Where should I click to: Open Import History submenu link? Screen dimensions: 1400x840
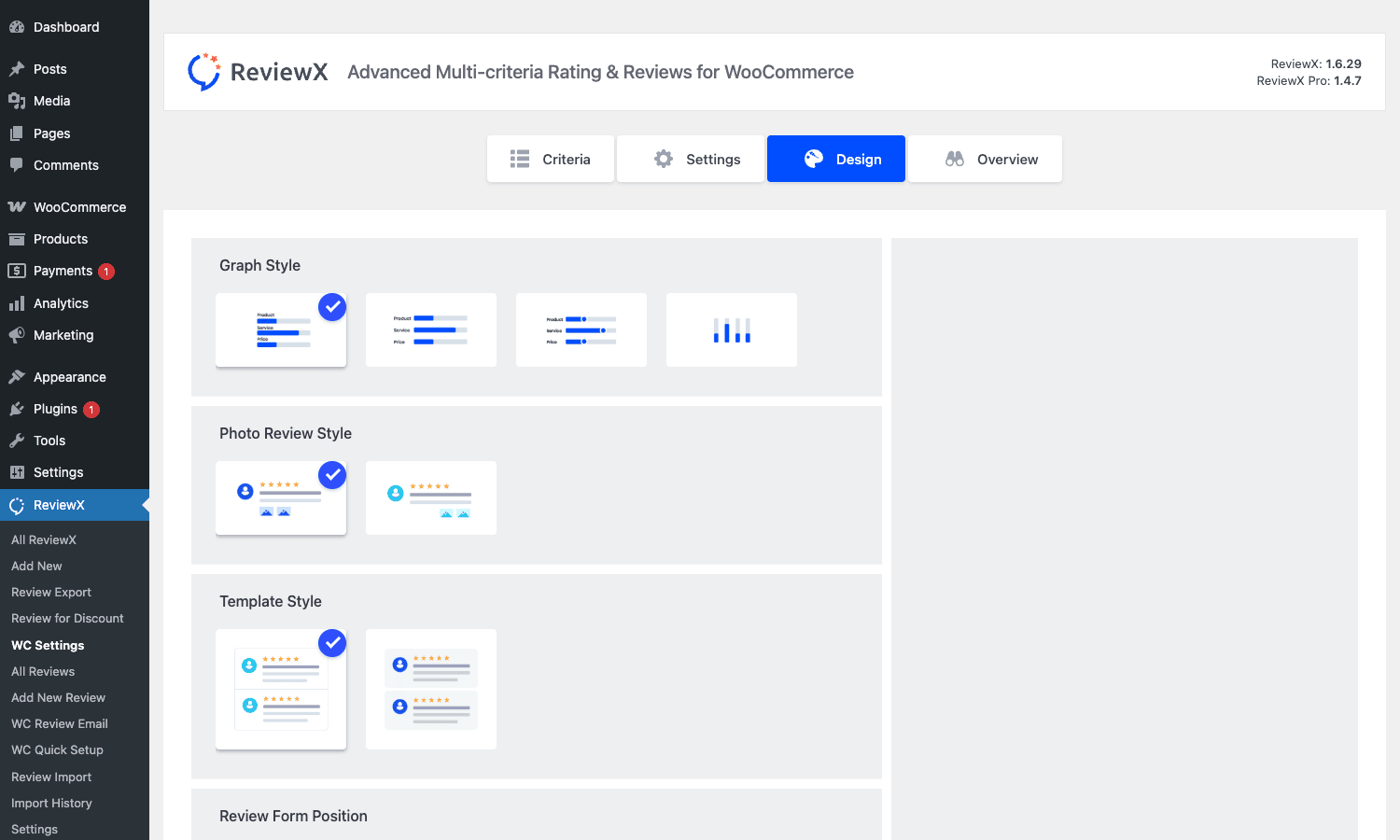(51, 803)
